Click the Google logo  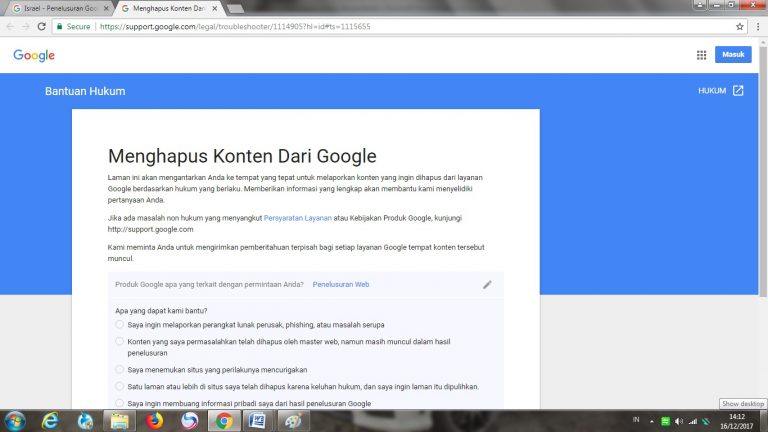(34, 55)
